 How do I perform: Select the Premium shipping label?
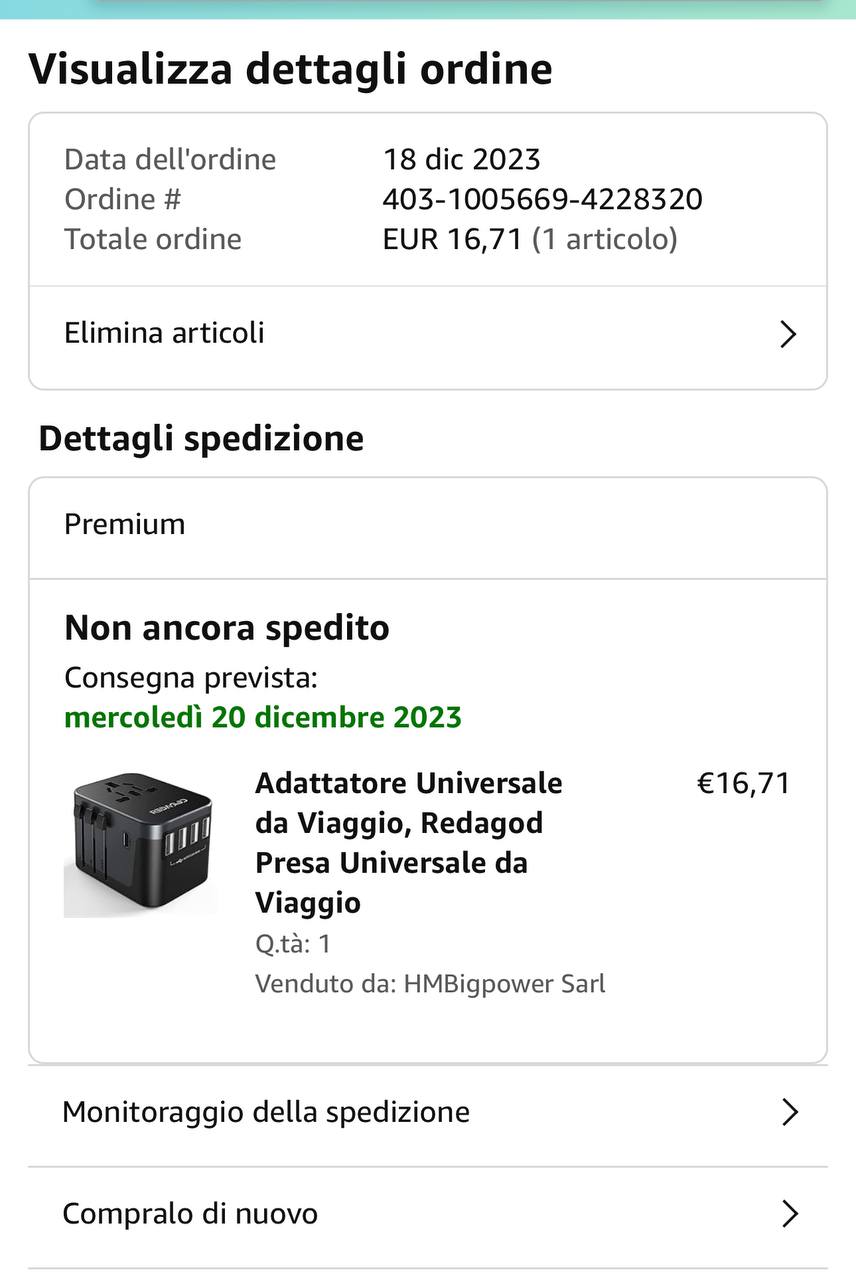pos(125,524)
